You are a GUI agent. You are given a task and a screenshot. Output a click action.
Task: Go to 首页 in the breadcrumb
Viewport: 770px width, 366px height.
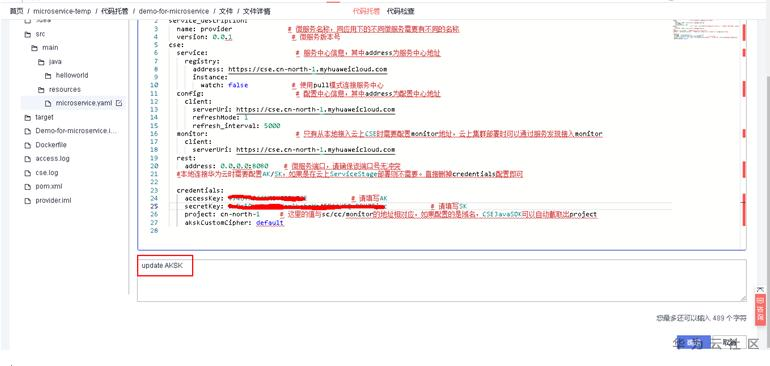[16, 11]
